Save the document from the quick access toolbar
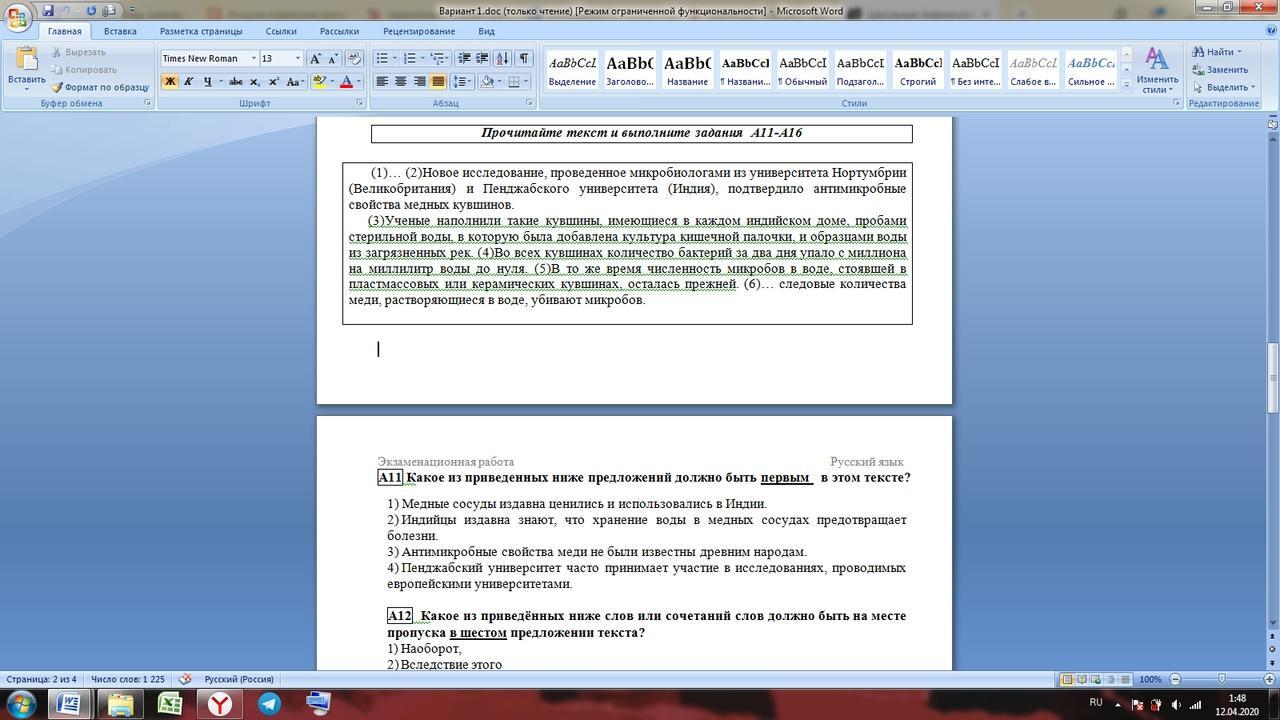This screenshot has width=1280, height=720. coord(47,11)
